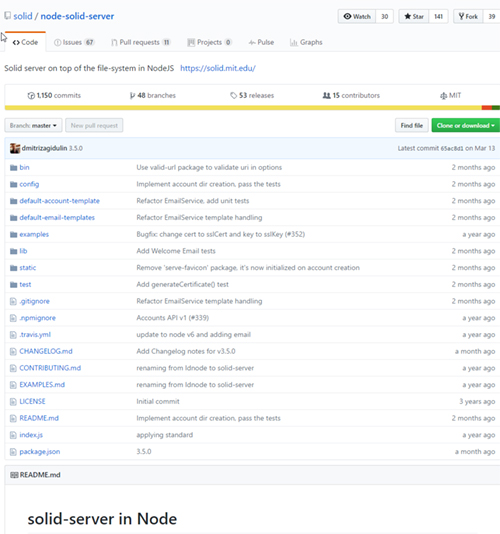Click the repository book icon beside solid

click(7, 16)
